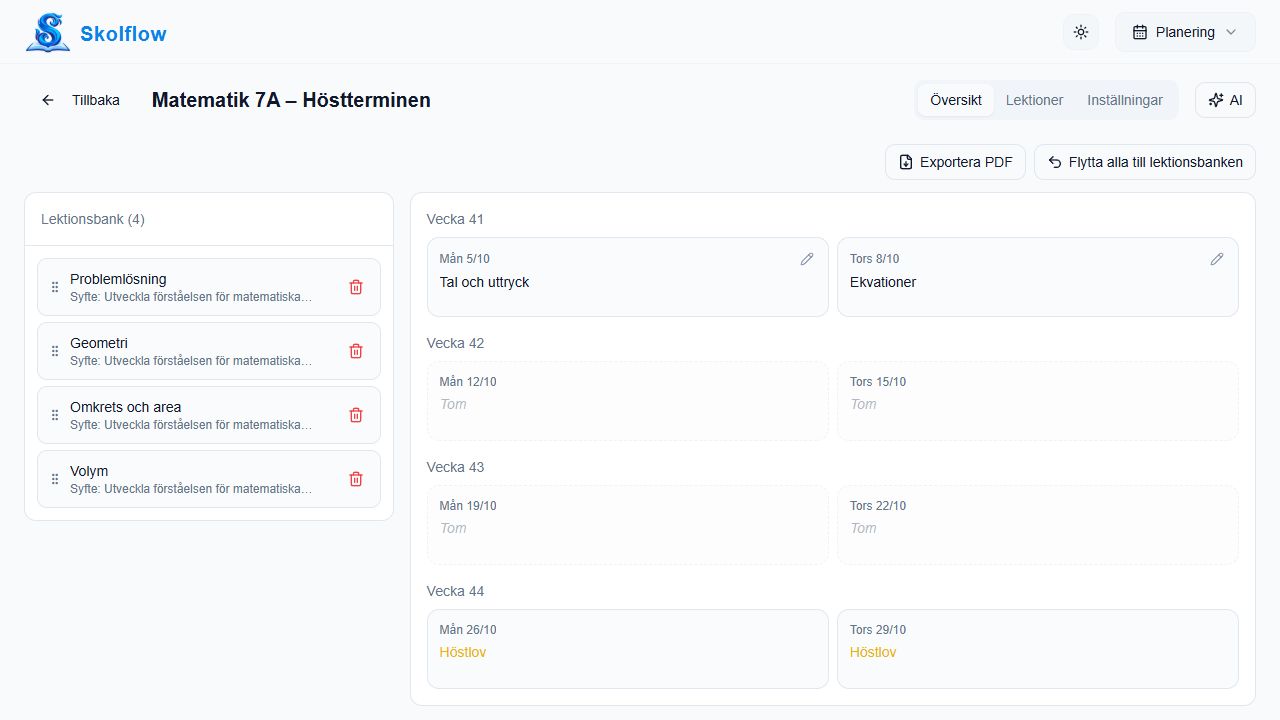Click the Matematik 7A – Höstterminen heading

(x=291, y=100)
